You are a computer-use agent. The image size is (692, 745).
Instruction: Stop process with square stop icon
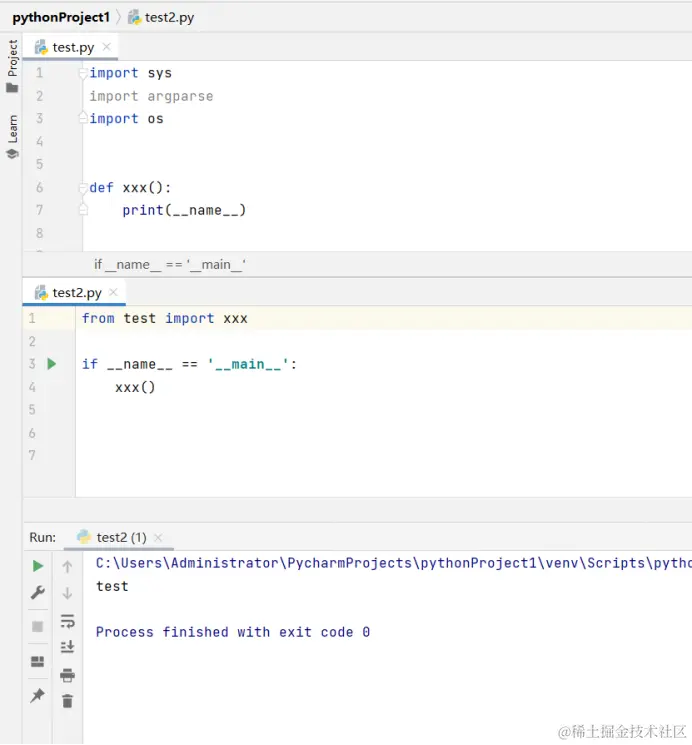pyautogui.click(x=38, y=626)
